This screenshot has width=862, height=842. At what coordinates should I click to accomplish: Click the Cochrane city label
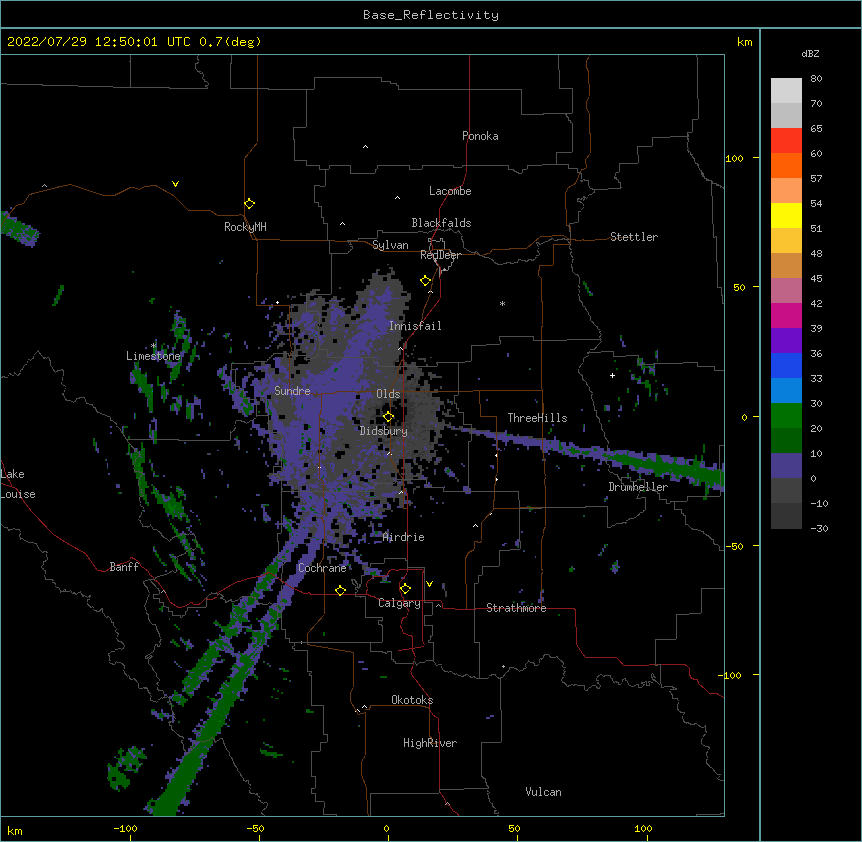click(322, 568)
